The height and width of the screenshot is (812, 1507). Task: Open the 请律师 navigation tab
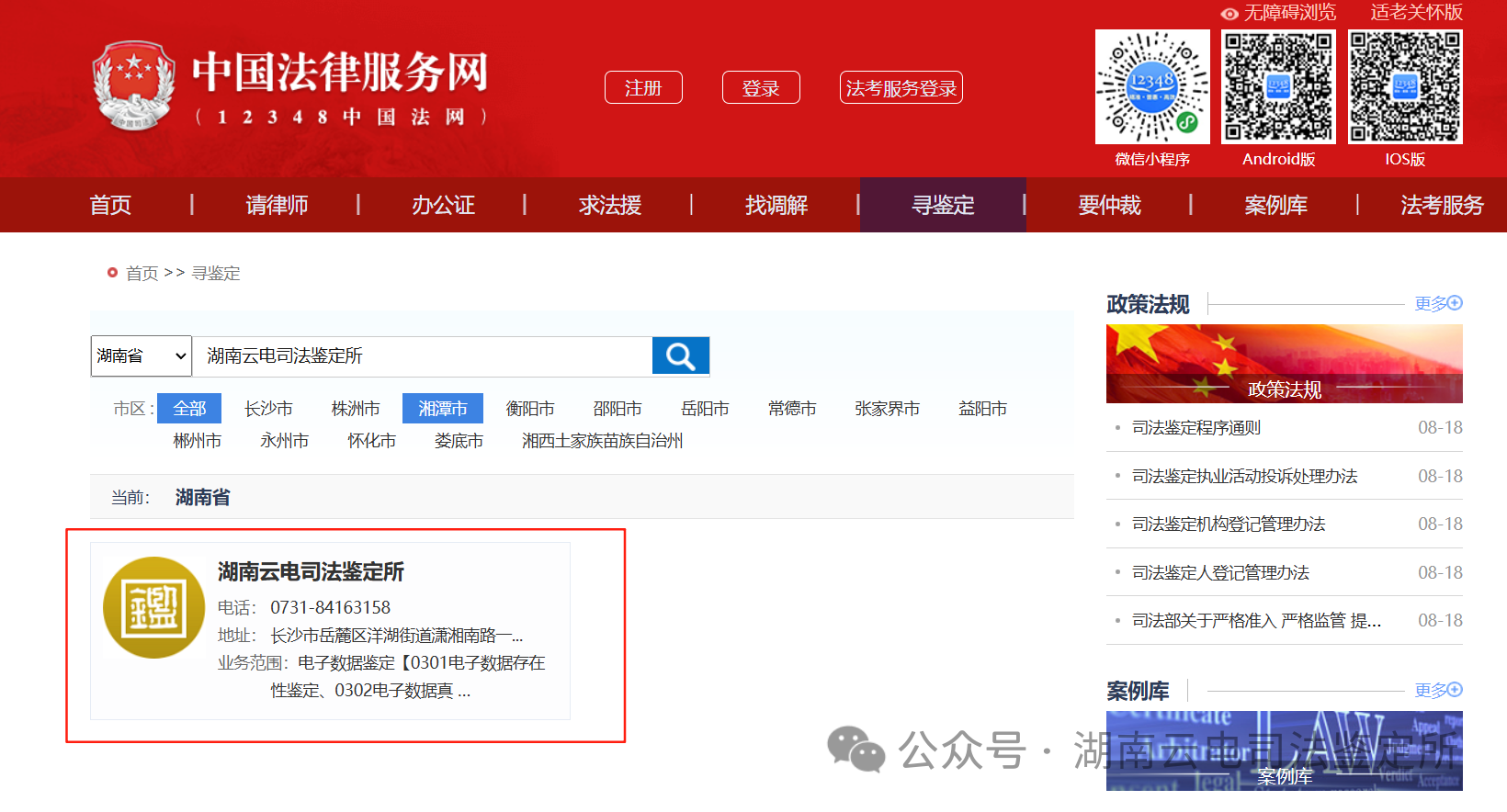click(277, 205)
